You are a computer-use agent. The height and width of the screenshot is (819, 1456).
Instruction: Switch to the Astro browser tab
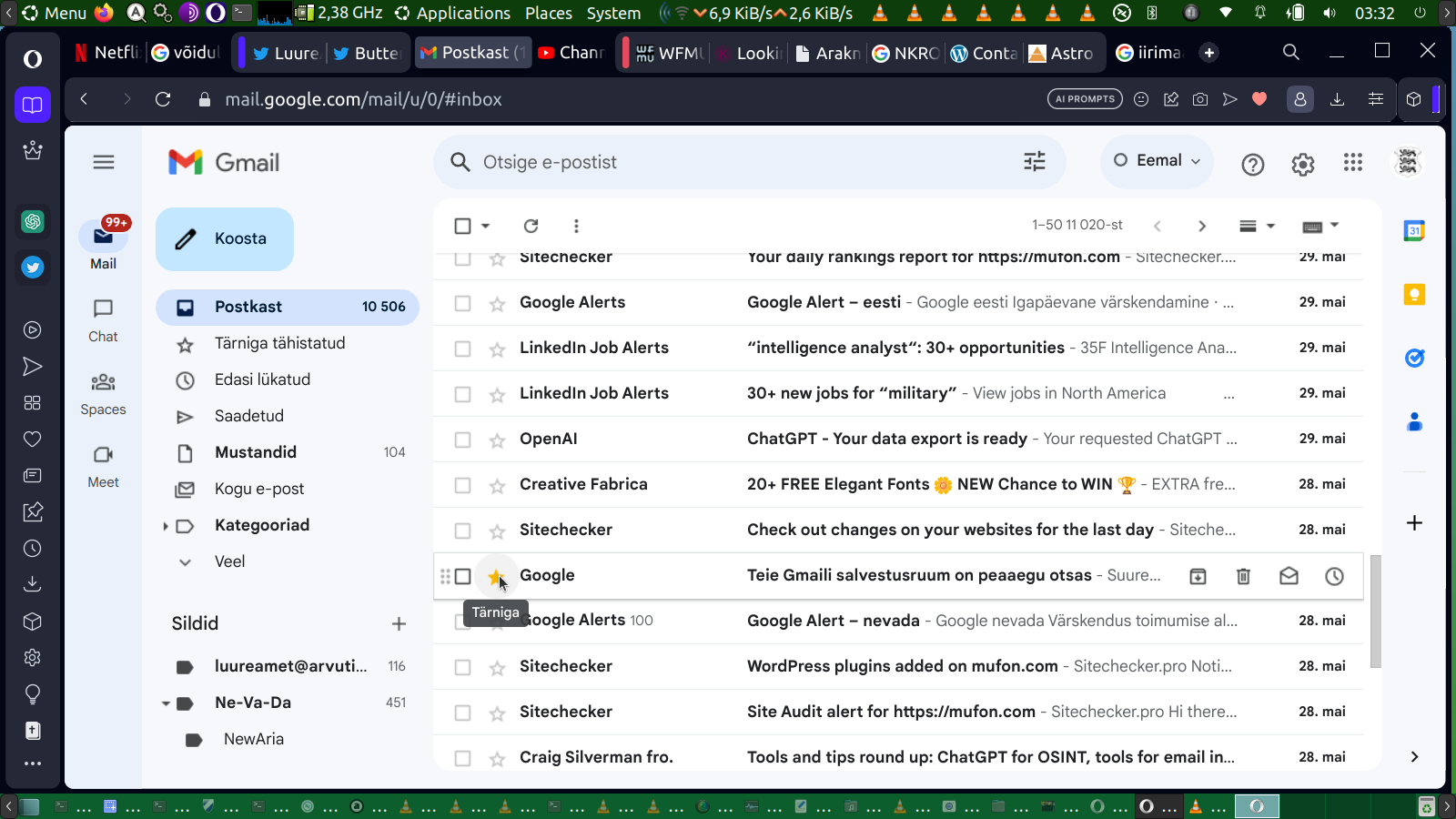tap(1062, 53)
